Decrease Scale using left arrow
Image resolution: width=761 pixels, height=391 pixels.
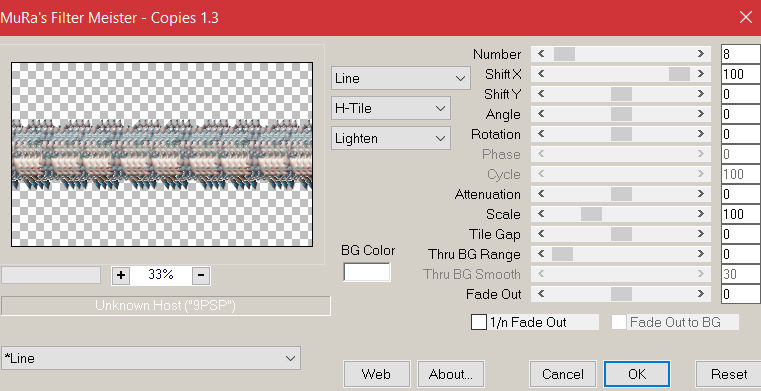tap(541, 214)
